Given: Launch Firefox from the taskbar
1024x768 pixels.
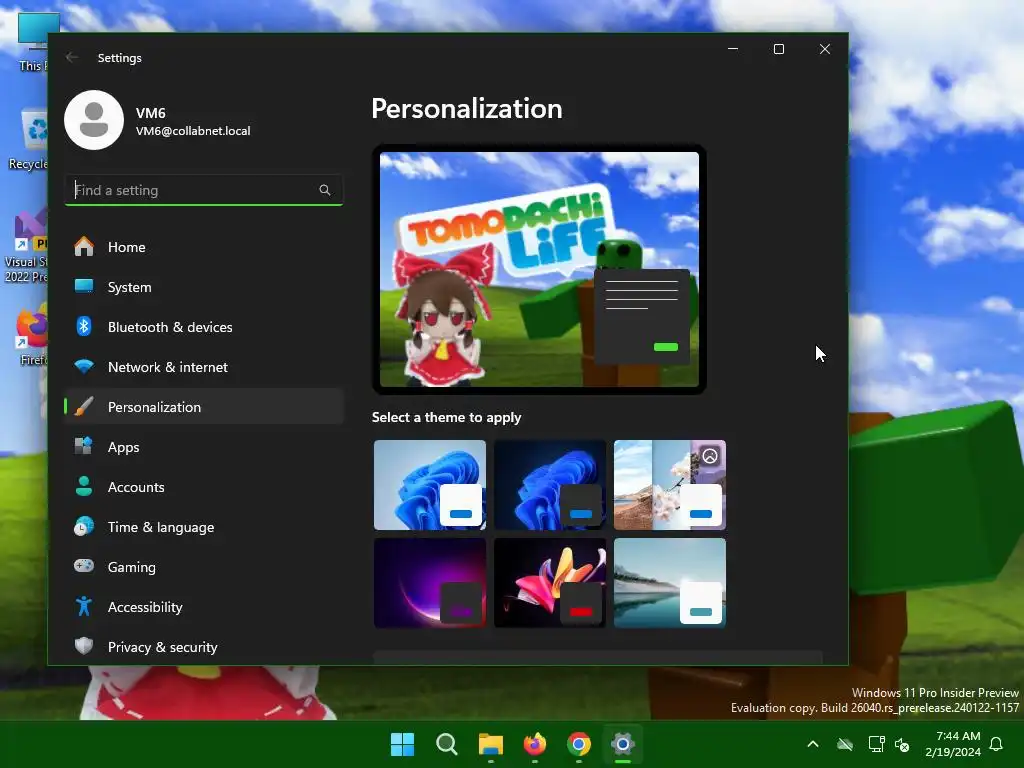Looking at the screenshot, I should tap(535, 744).
